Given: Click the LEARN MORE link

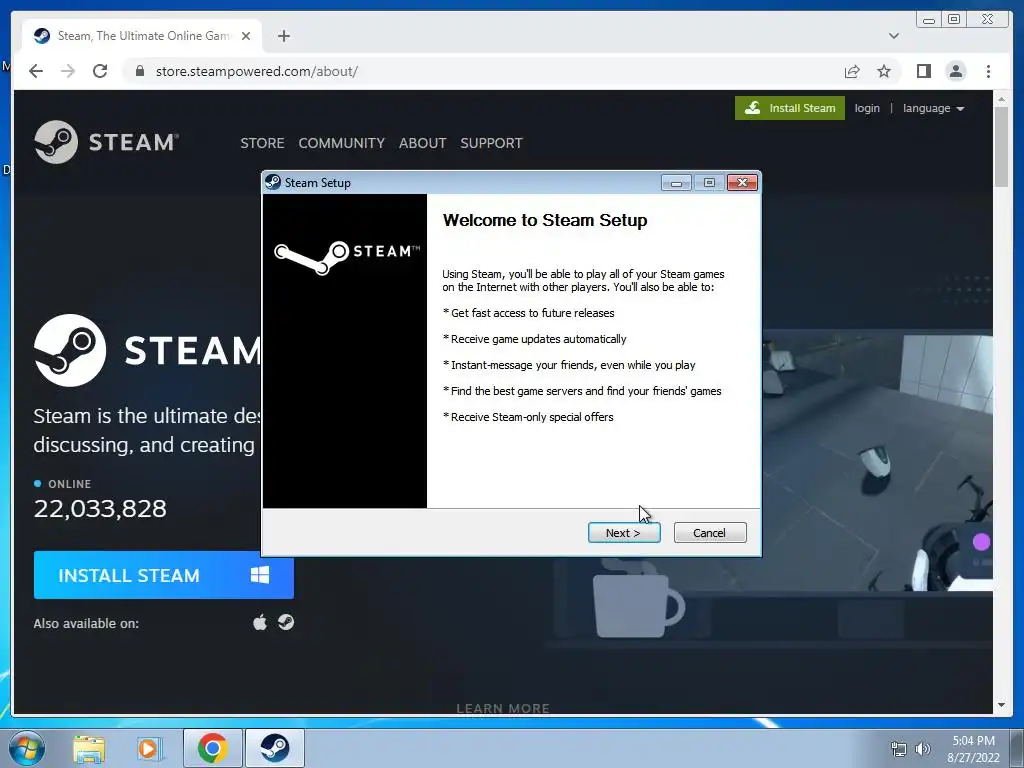Looking at the screenshot, I should (503, 709).
